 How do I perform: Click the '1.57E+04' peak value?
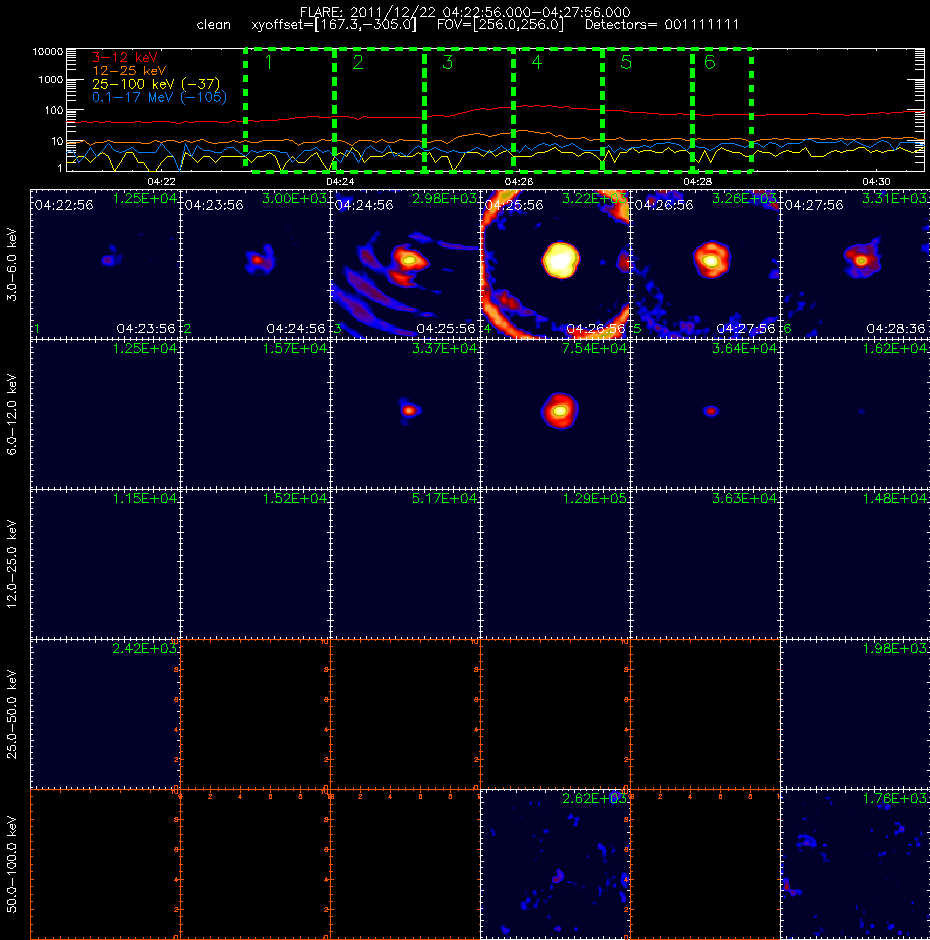pos(294,348)
